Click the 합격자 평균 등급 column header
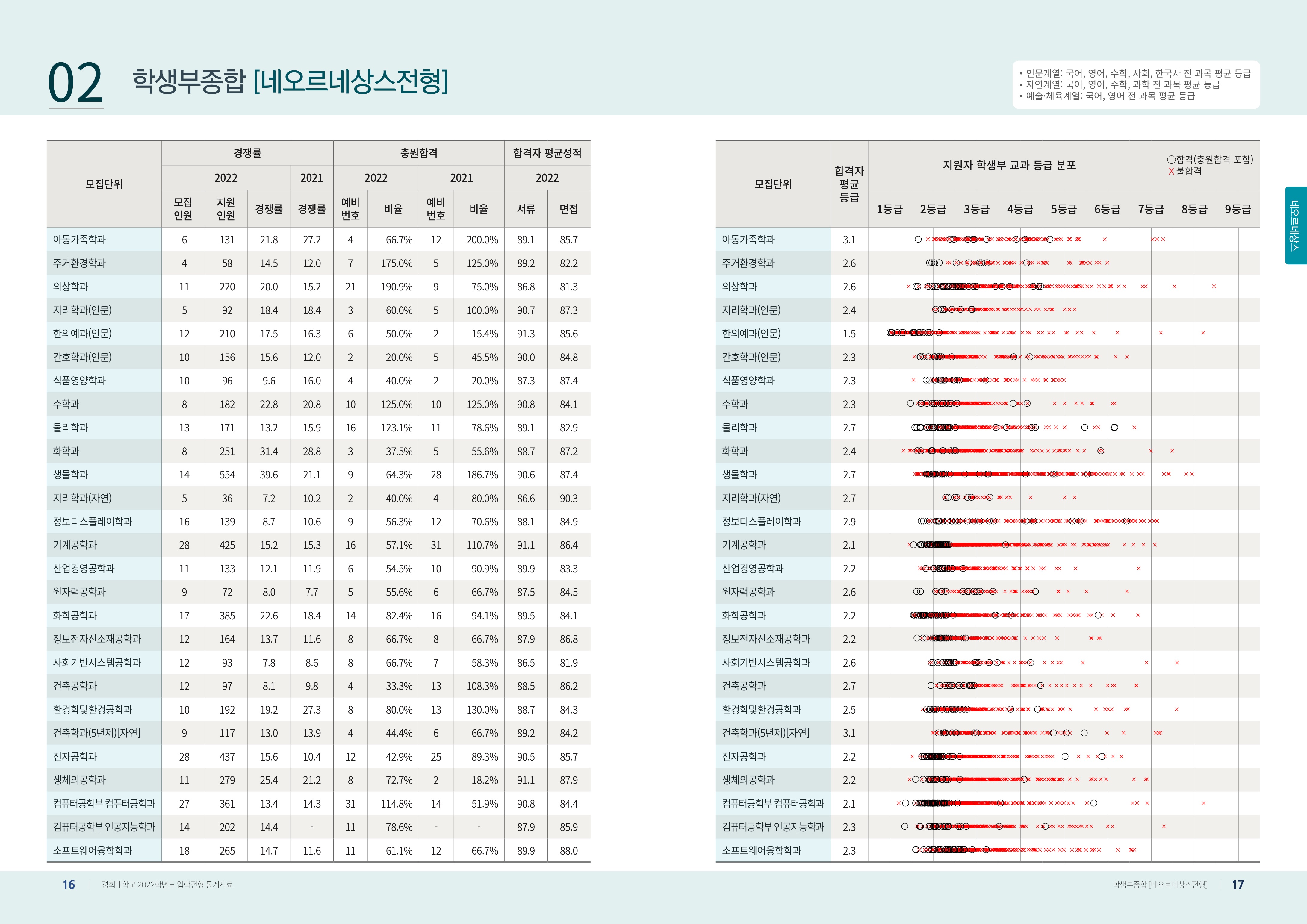 point(849,184)
